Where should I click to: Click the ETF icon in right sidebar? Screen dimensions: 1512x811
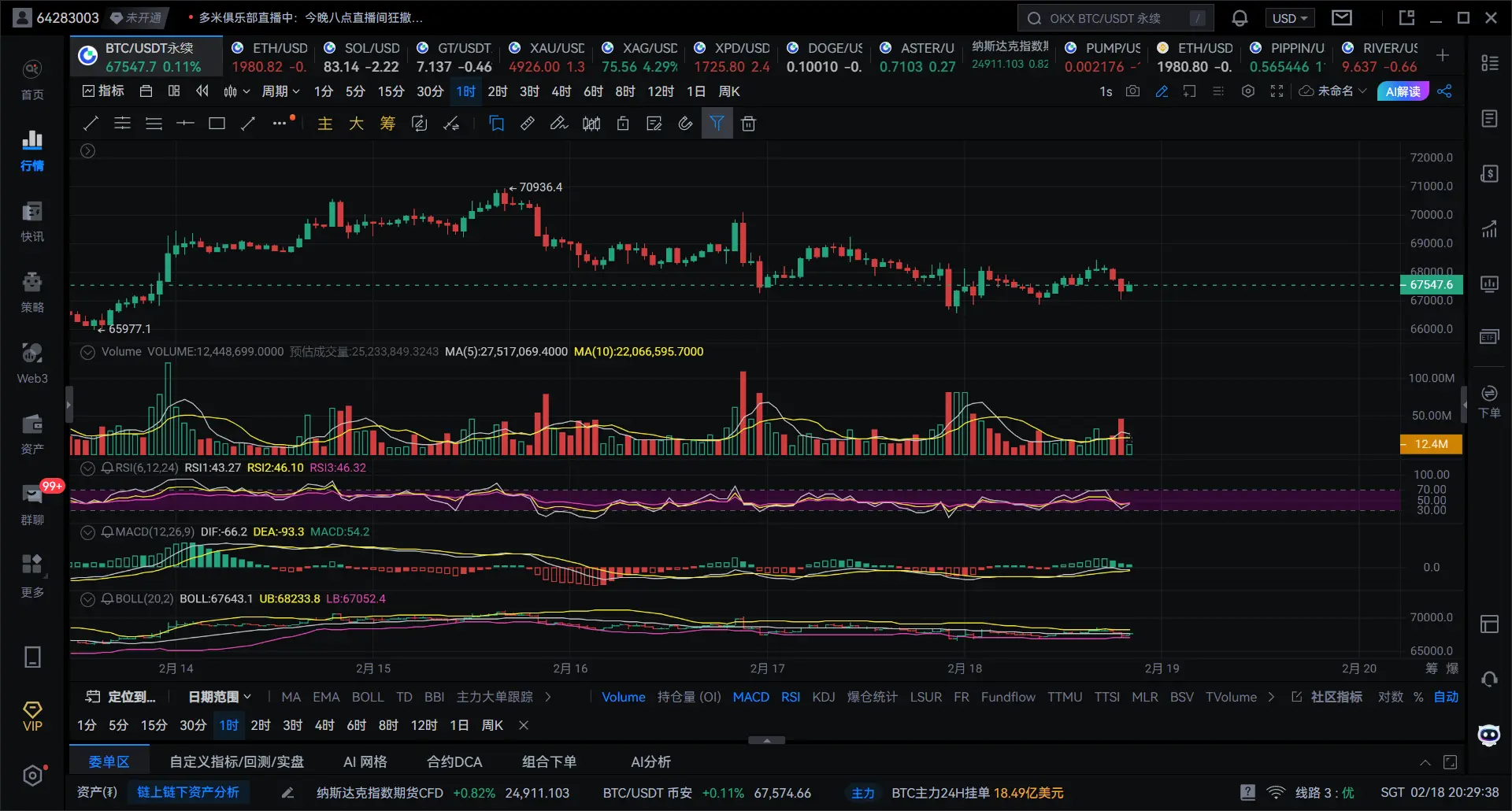(1489, 337)
